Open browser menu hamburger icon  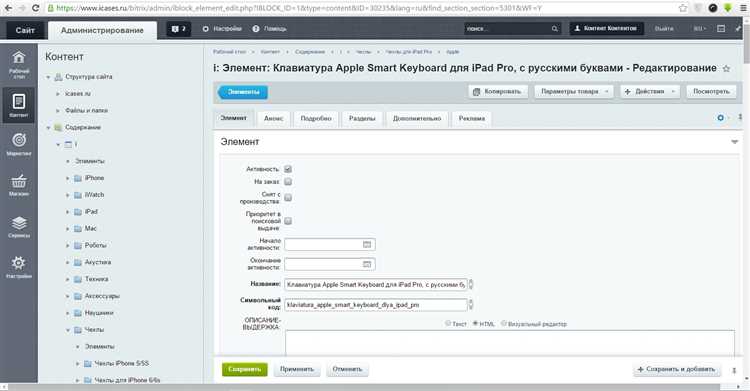(x=743, y=8)
